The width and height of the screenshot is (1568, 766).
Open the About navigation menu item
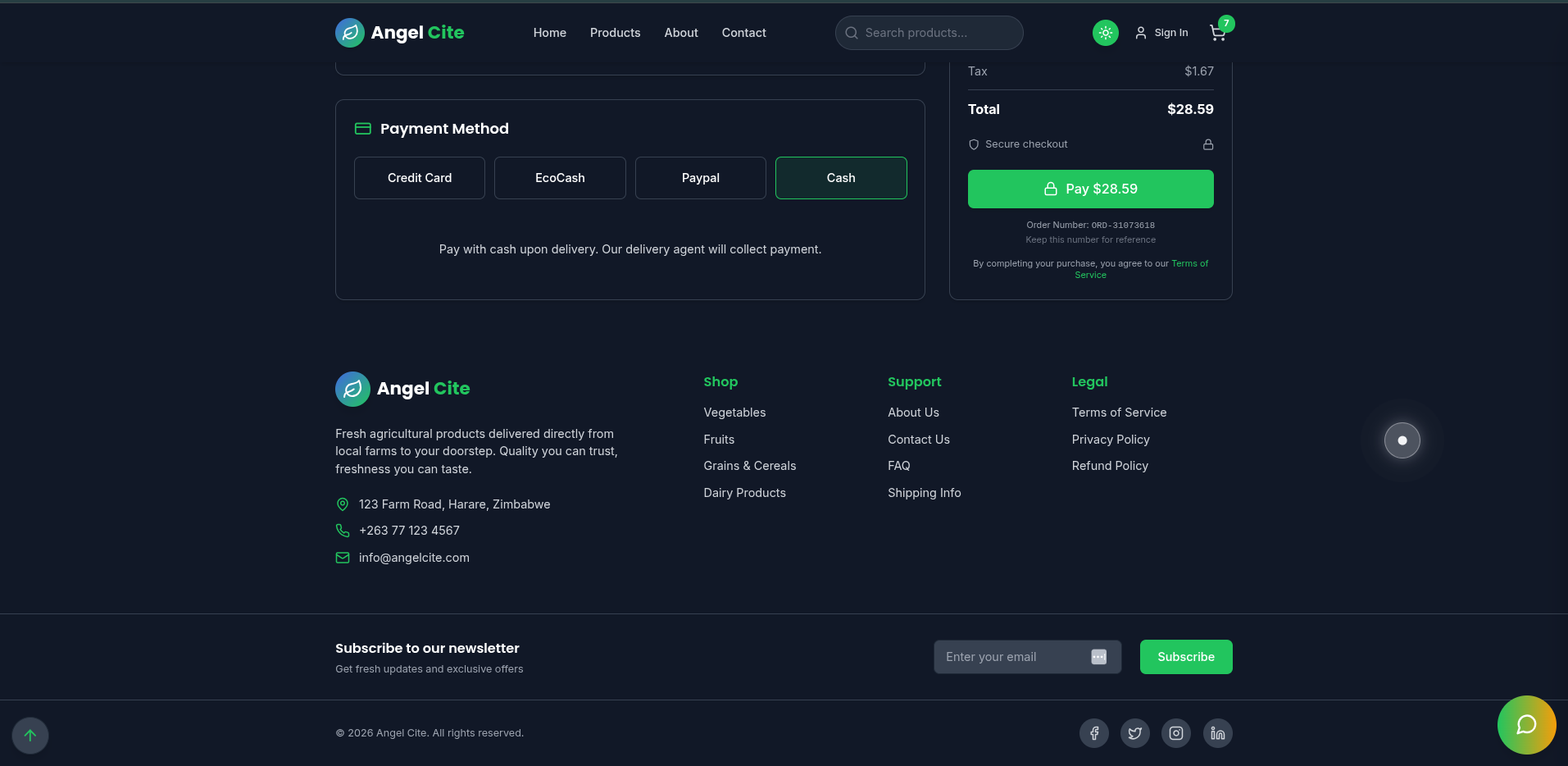[680, 33]
